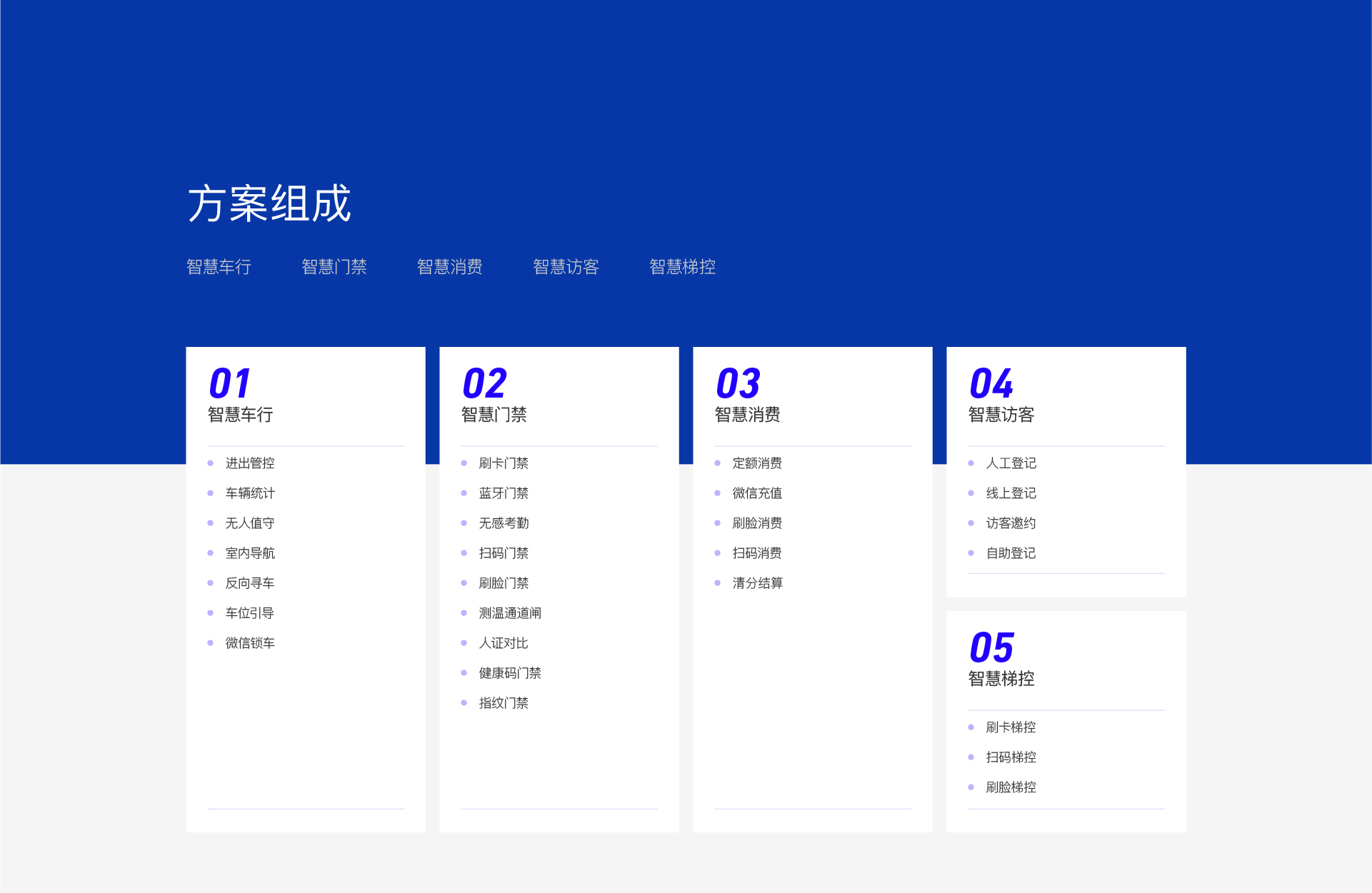Choose 车位引导 item
The width and height of the screenshot is (1372, 893).
tap(250, 613)
